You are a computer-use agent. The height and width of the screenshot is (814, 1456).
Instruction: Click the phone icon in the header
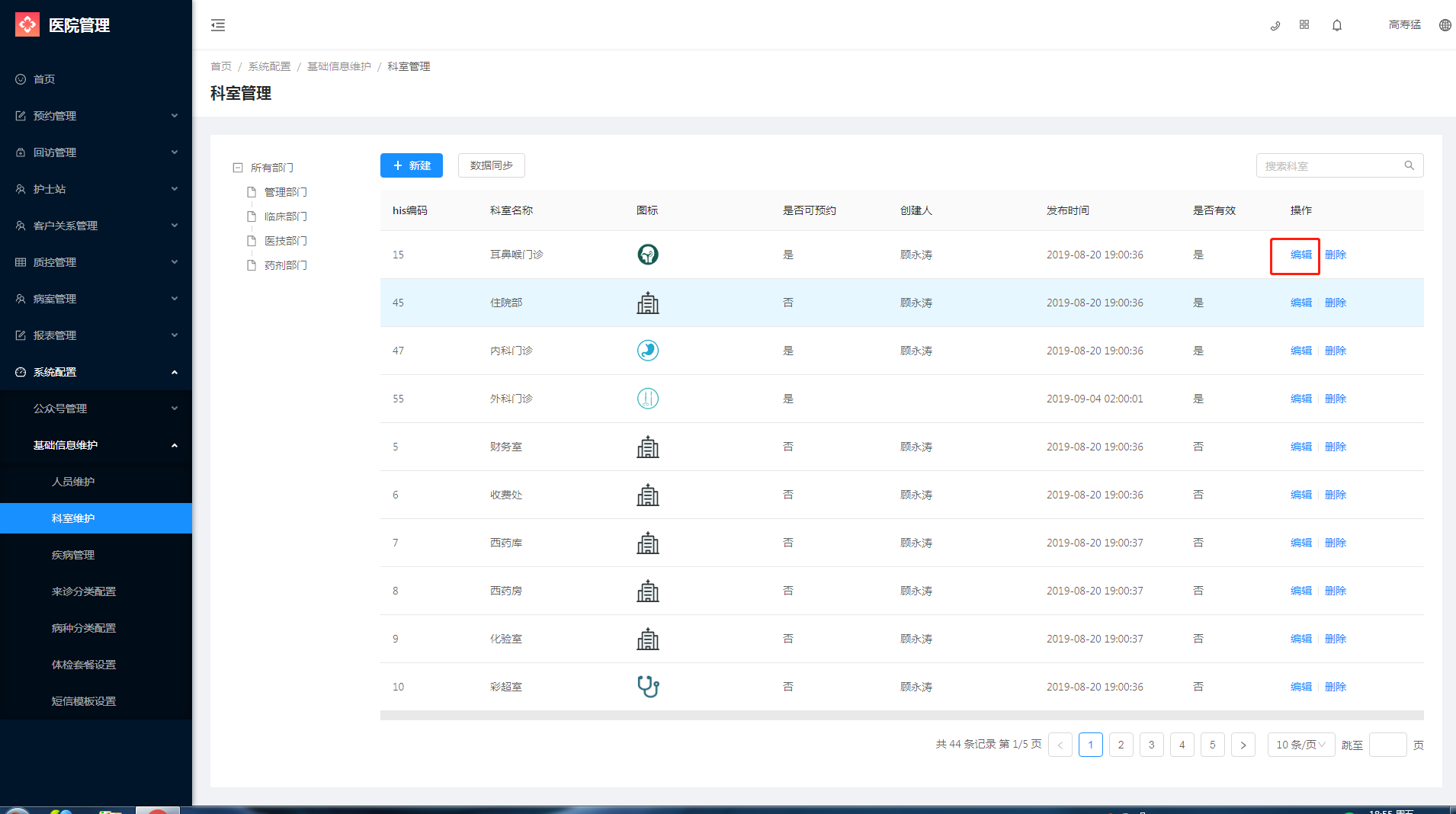(1275, 25)
